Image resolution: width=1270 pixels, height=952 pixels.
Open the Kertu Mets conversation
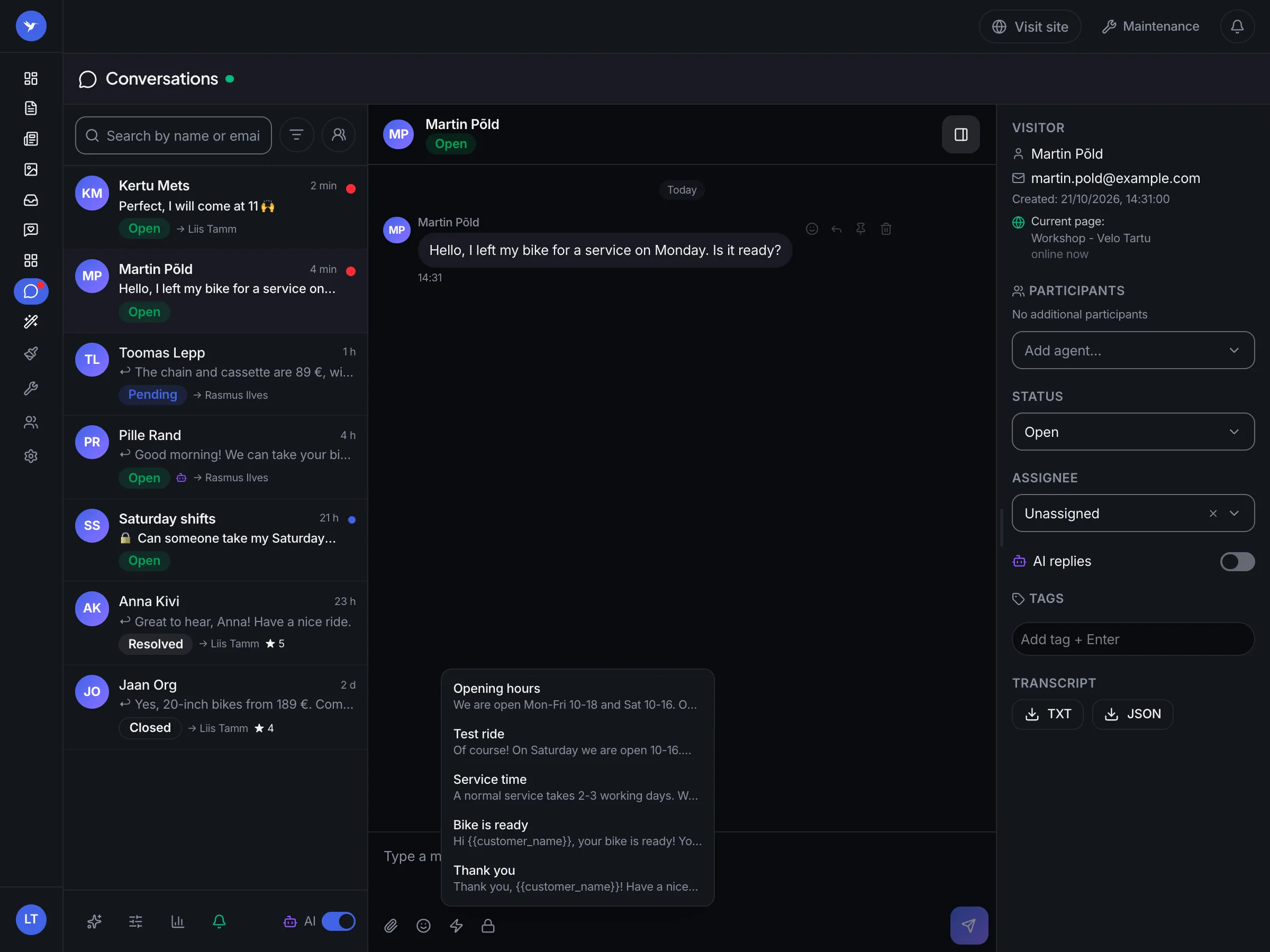tap(215, 207)
